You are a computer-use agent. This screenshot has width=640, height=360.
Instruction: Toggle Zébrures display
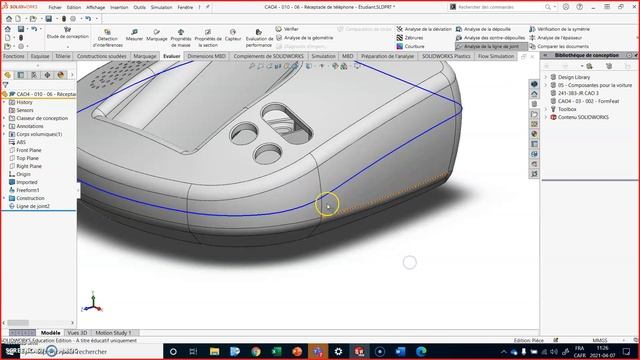pyautogui.click(x=410, y=38)
